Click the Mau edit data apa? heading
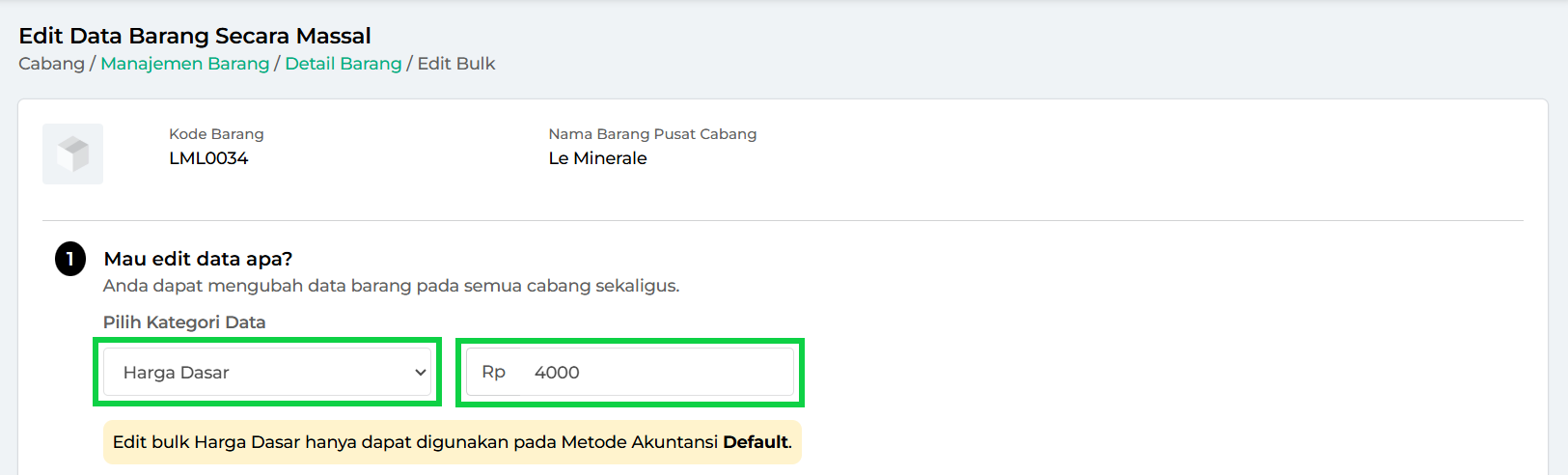Viewport: 1568px width, 475px height. (x=198, y=259)
